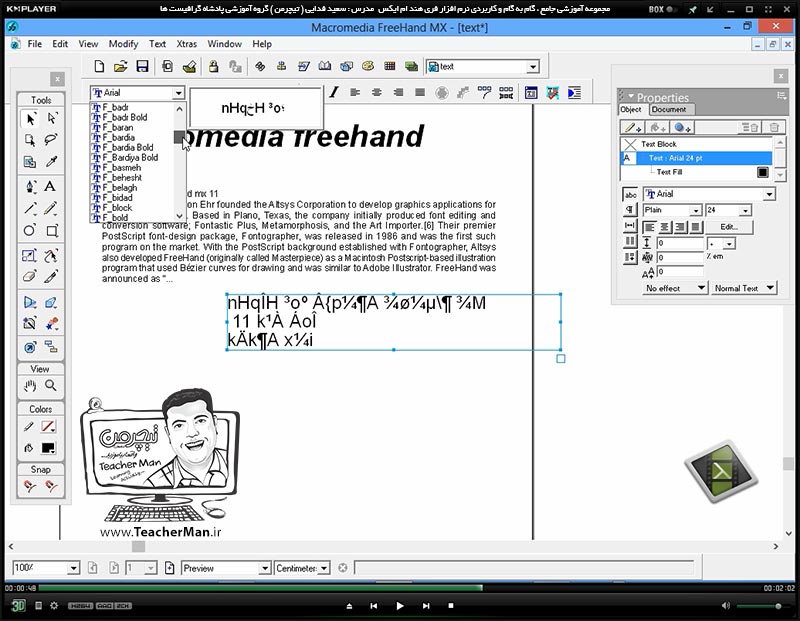800x621 pixels.
Task: Open the font size 24 dropdown
Action: click(746, 210)
